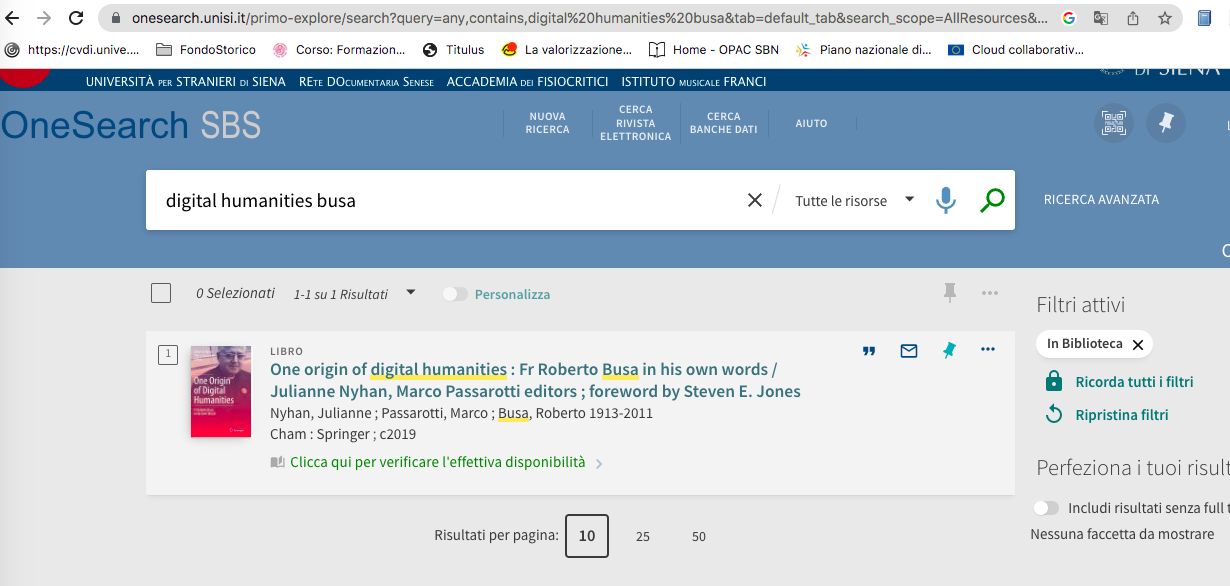Open the book cover thumbnail of One Origin

[221, 391]
